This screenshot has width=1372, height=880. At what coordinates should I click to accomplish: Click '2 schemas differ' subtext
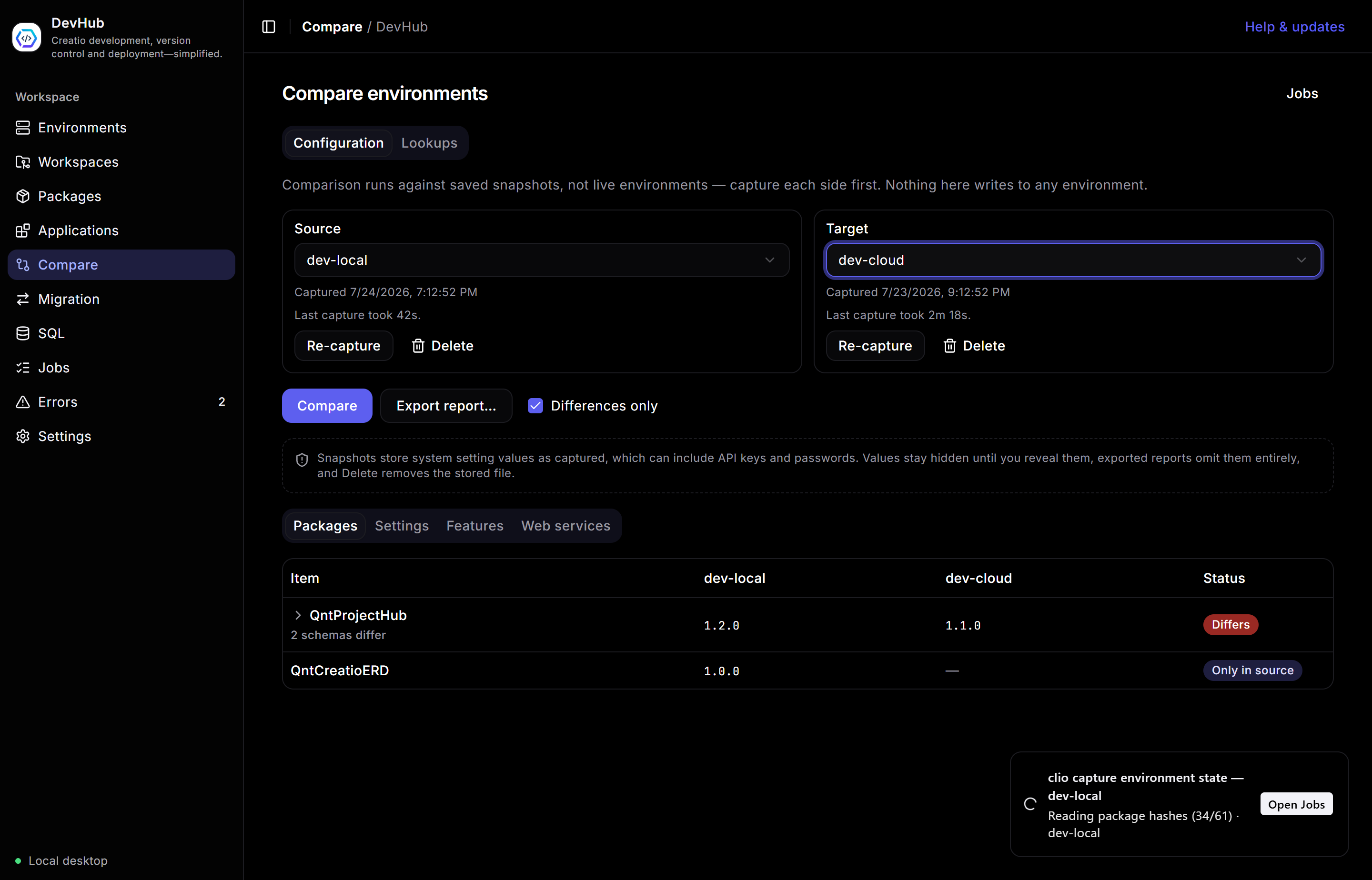[x=338, y=635]
